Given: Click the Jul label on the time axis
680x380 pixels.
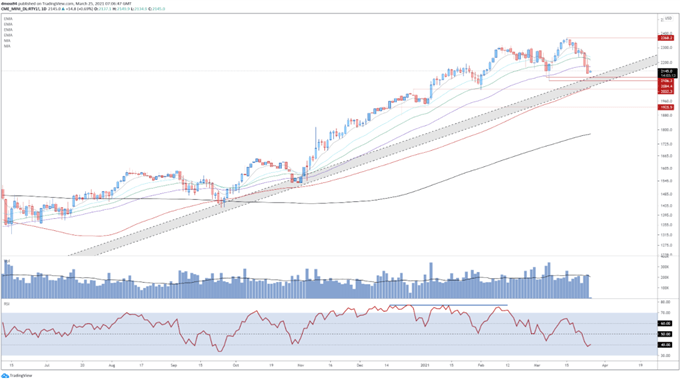Looking at the screenshot, I should [47, 365].
